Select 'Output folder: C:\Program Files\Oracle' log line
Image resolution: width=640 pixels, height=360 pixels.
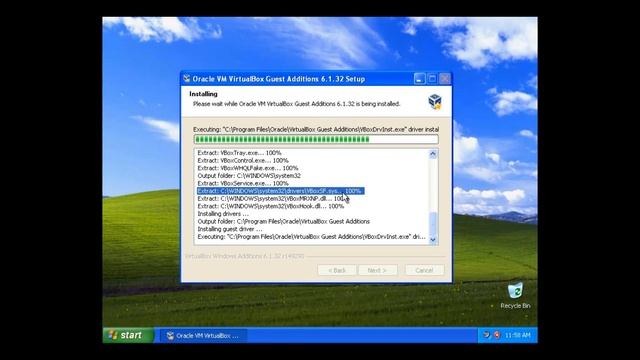click(284, 221)
